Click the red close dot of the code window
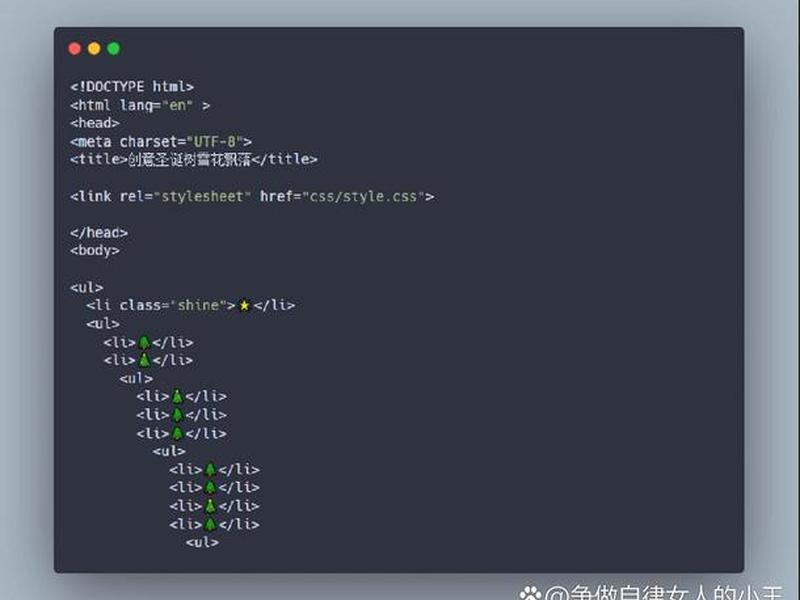Screen dimensions: 800x600 tap(74, 48)
